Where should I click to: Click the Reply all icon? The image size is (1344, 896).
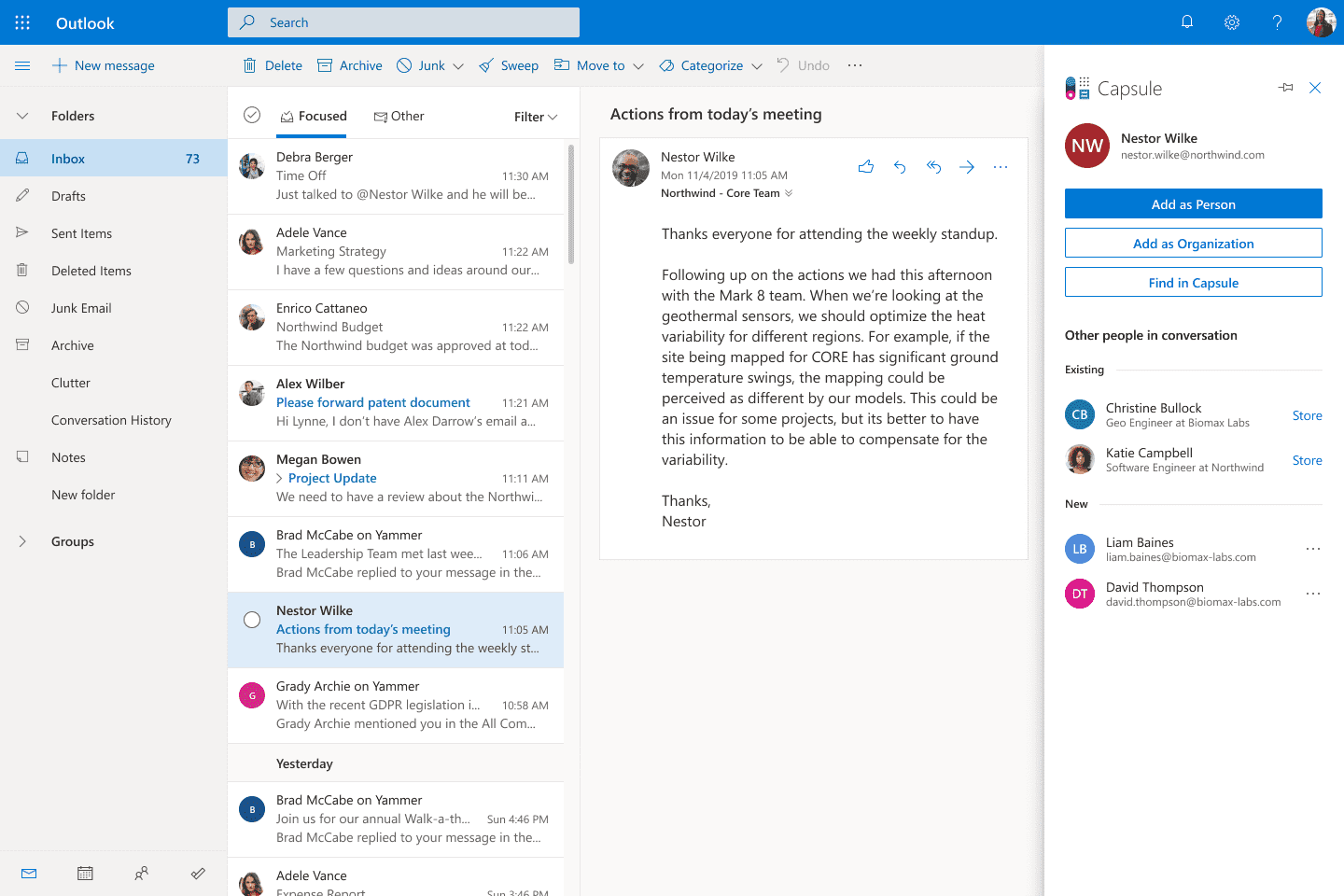click(x=933, y=166)
